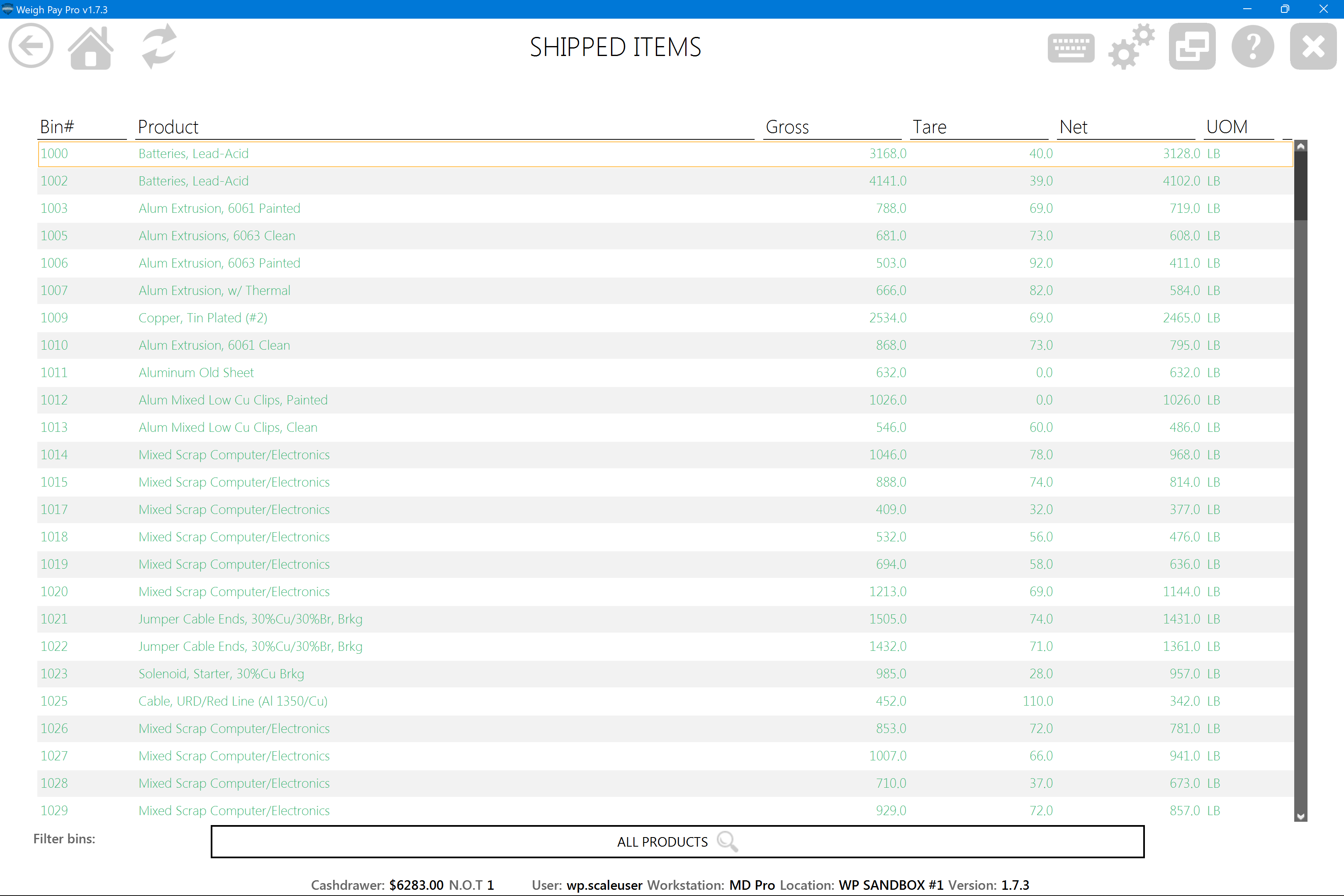Click the vertical scrollbar thumb
Screen dimensions: 1344x896
tap(1300, 186)
